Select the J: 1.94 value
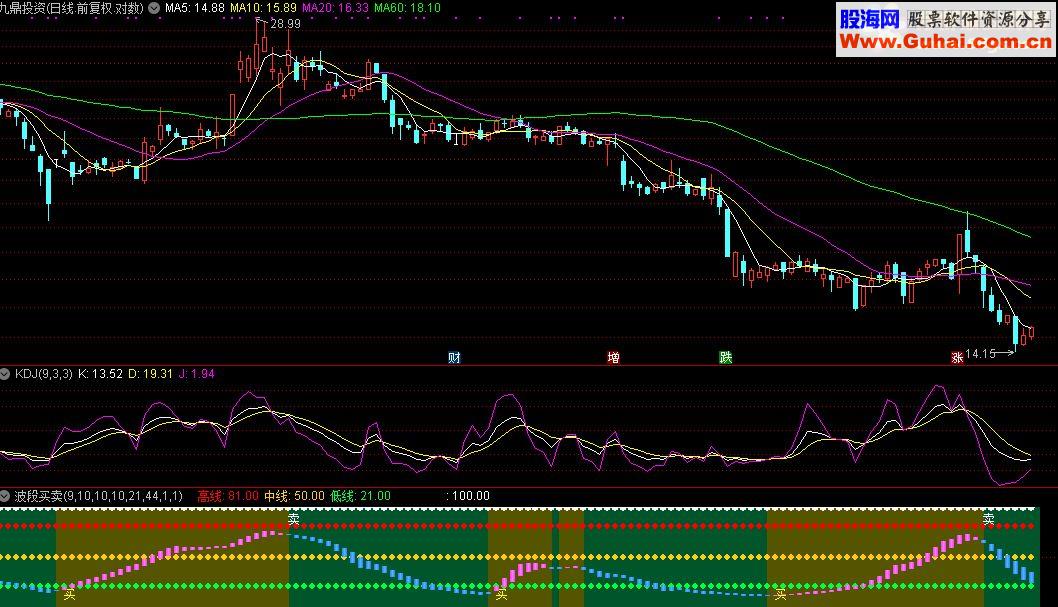Image resolution: width=1058 pixels, height=607 pixels. pos(196,374)
